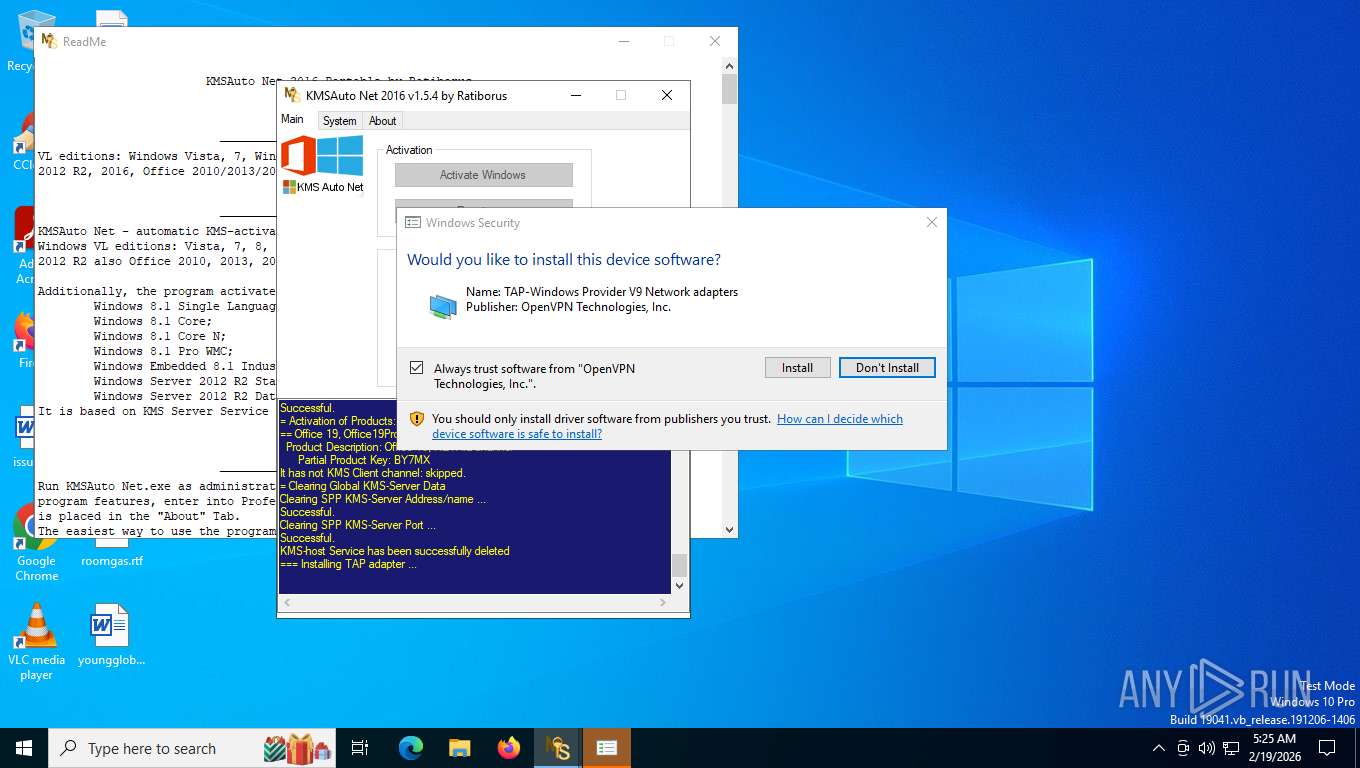Viewport: 1360px width, 768px height.
Task: Open Google Chrome desktop shortcut
Action: click(36, 543)
